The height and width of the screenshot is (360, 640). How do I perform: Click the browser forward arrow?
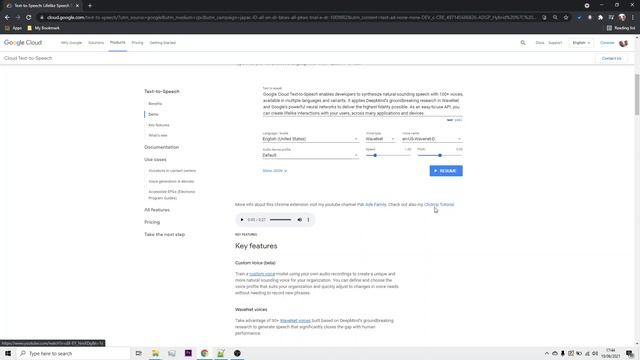18,18
